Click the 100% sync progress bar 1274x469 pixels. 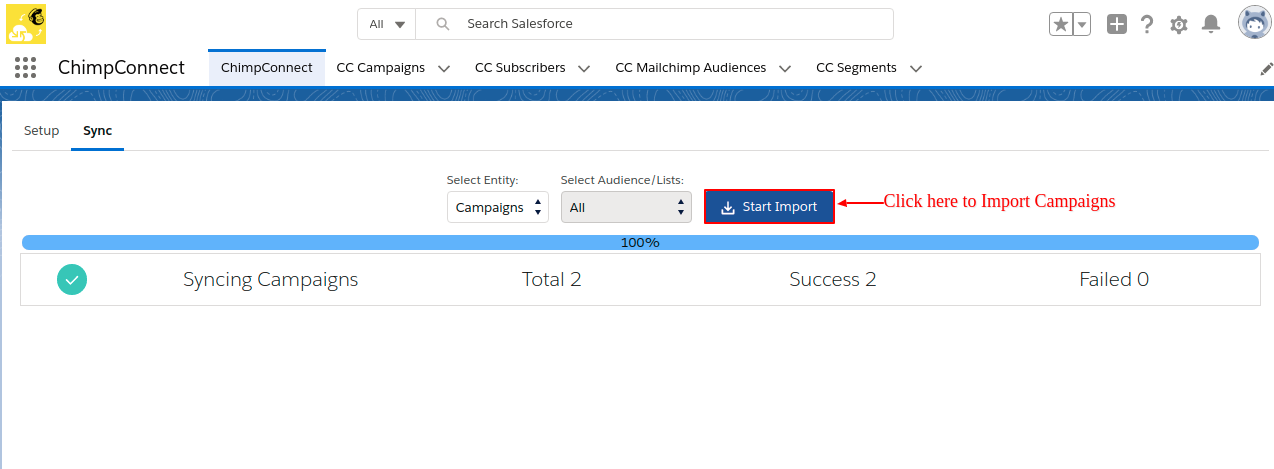click(640, 242)
